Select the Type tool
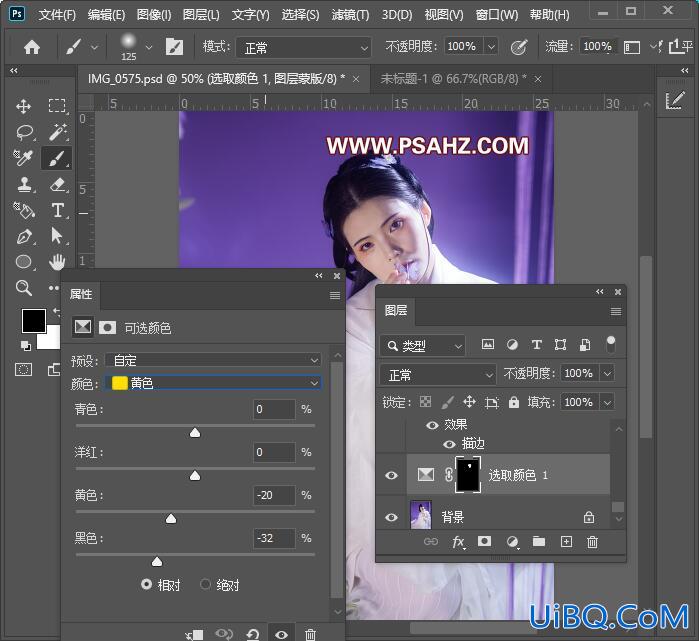Screen dimensions: 699x641 pos(58,210)
